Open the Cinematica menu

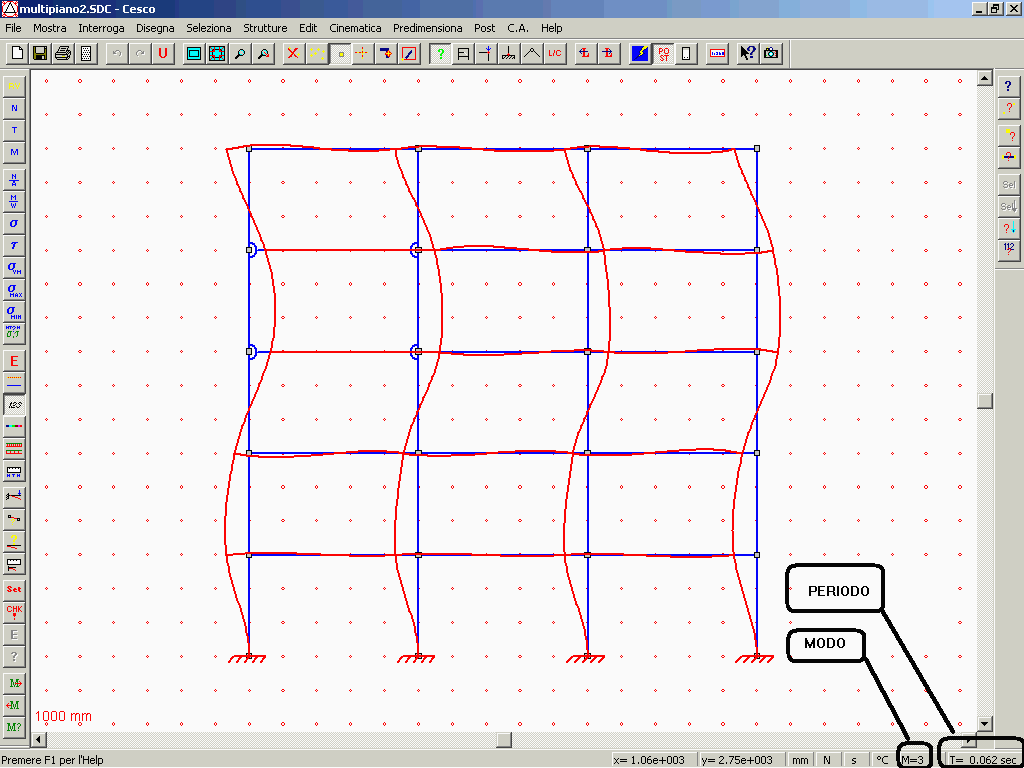[355, 28]
